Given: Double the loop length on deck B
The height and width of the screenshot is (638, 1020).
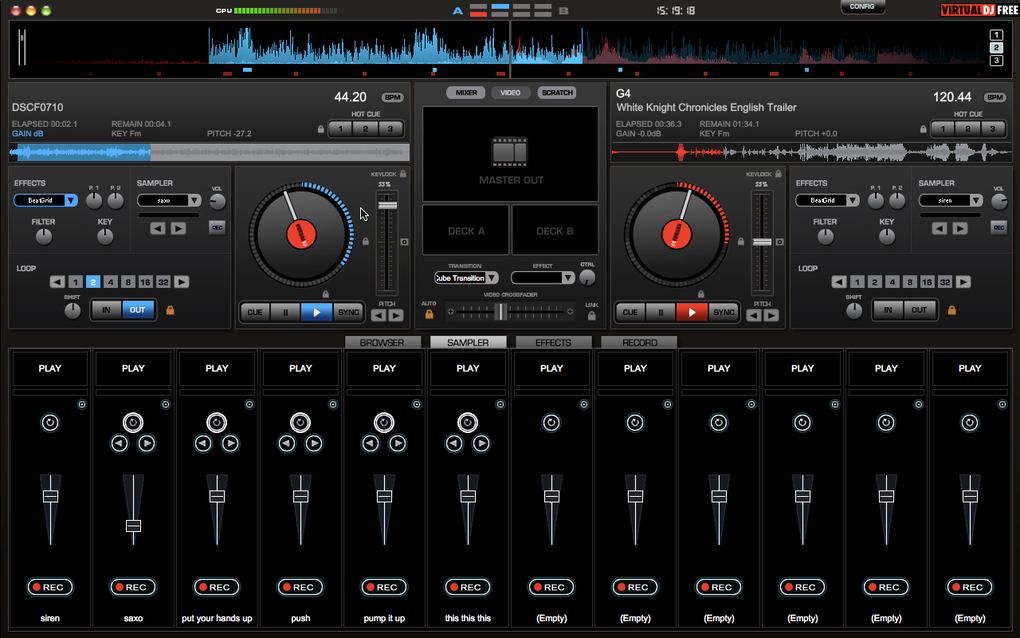Looking at the screenshot, I should (x=963, y=282).
